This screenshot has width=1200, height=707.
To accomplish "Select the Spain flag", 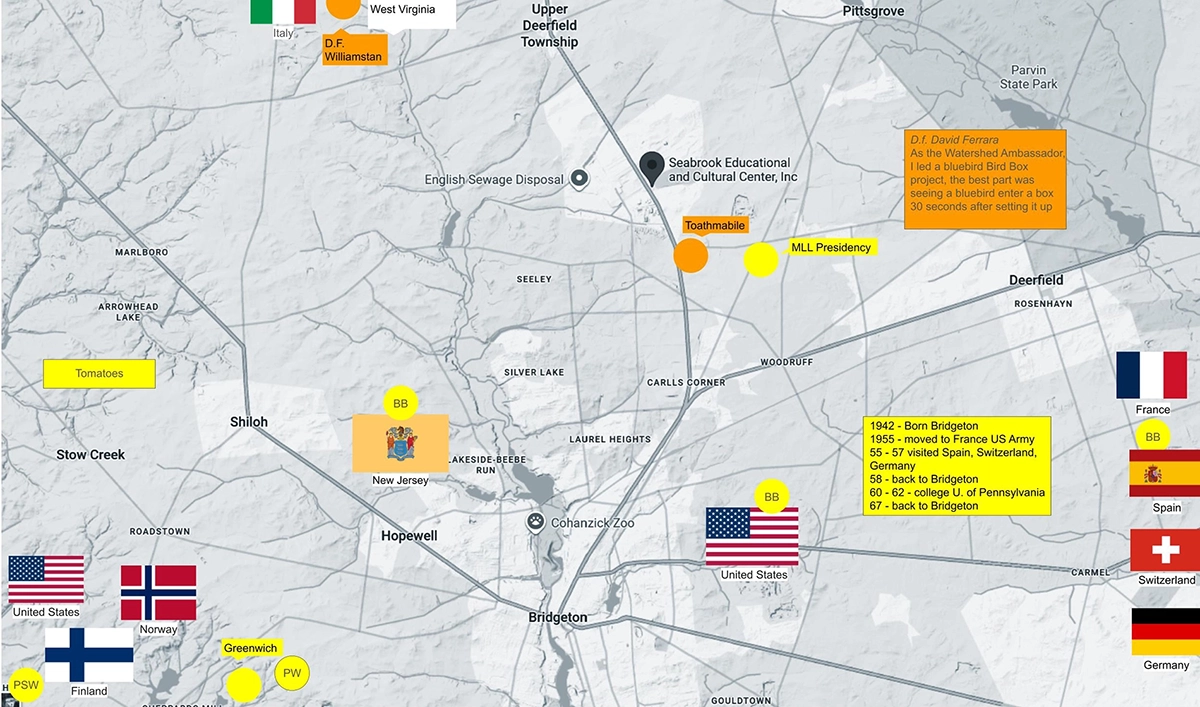I will point(1164,474).
